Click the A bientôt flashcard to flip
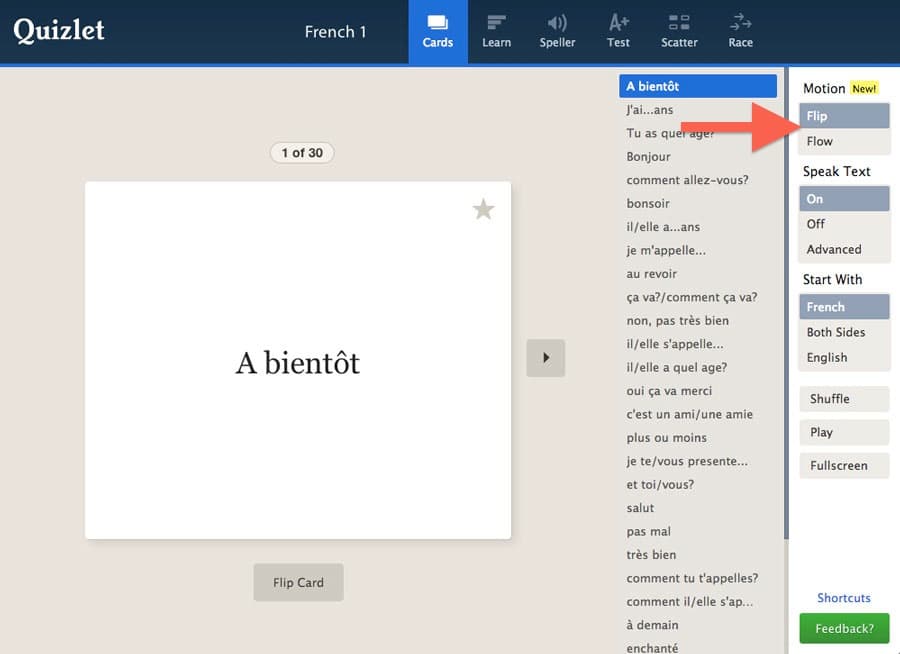 click(298, 361)
